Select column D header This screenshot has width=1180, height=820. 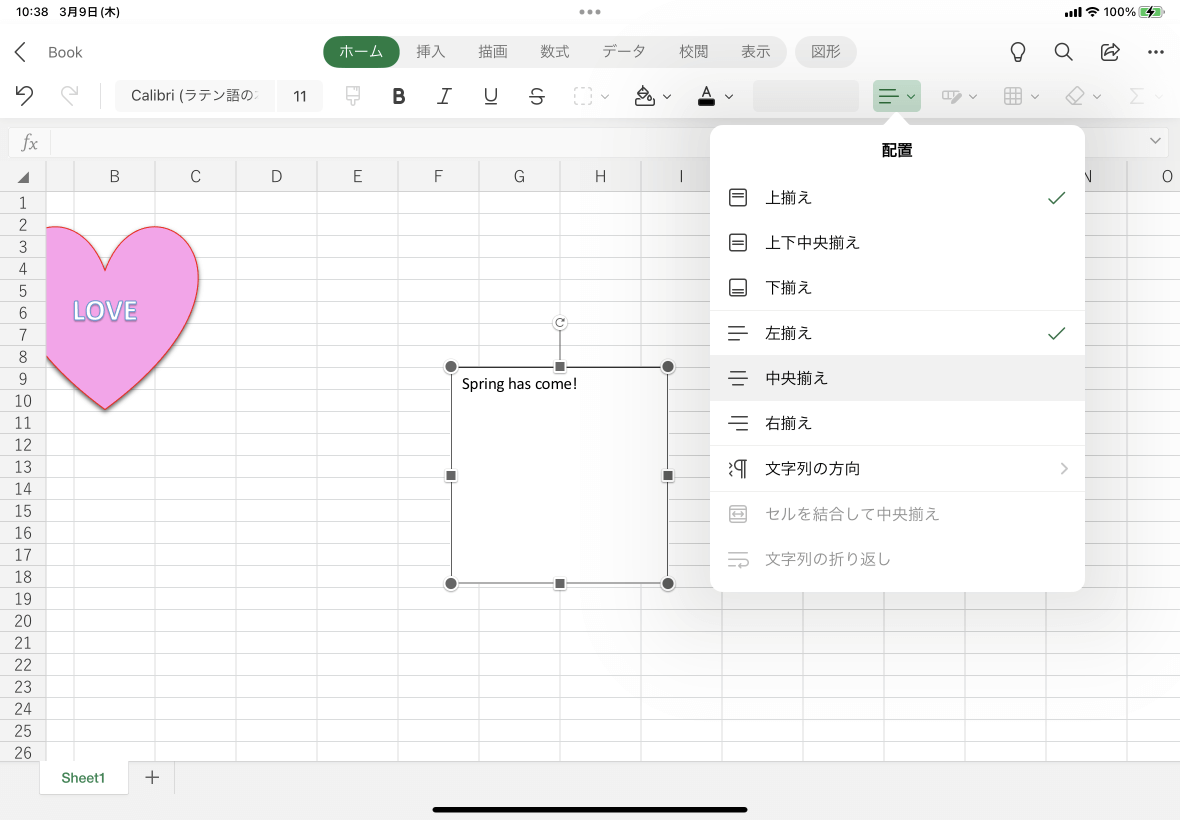pyautogui.click(x=277, y=177)
